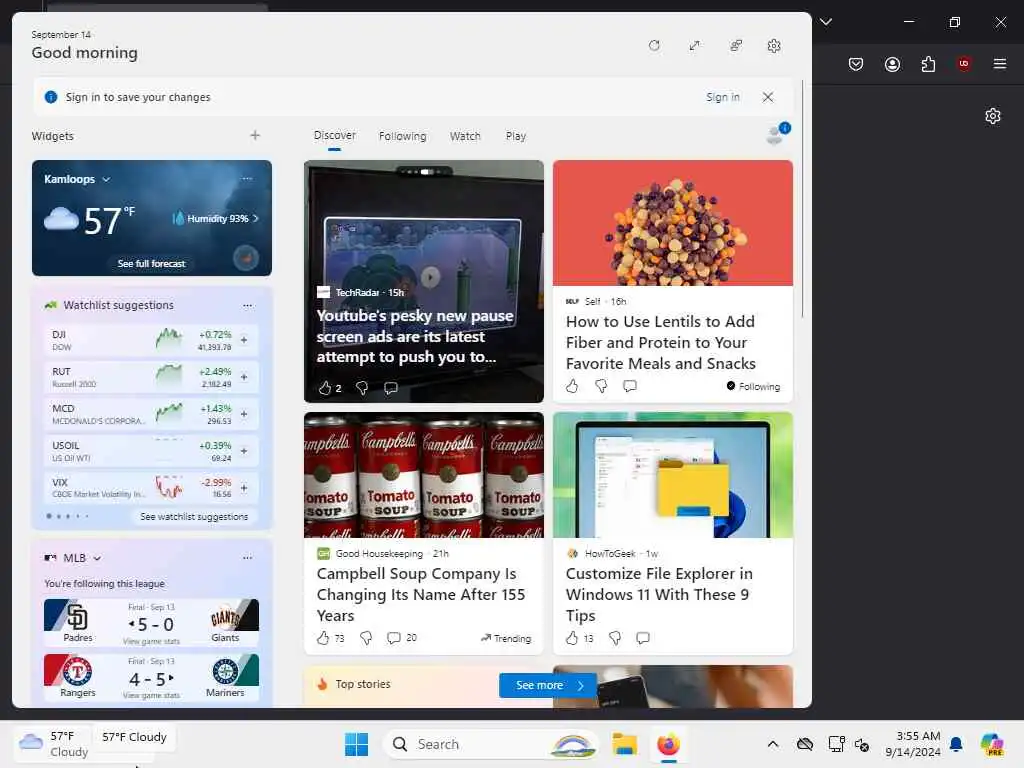Add VIX to watchlist
The height and width of the screenshot is (768, 1024).
(244, 487)
